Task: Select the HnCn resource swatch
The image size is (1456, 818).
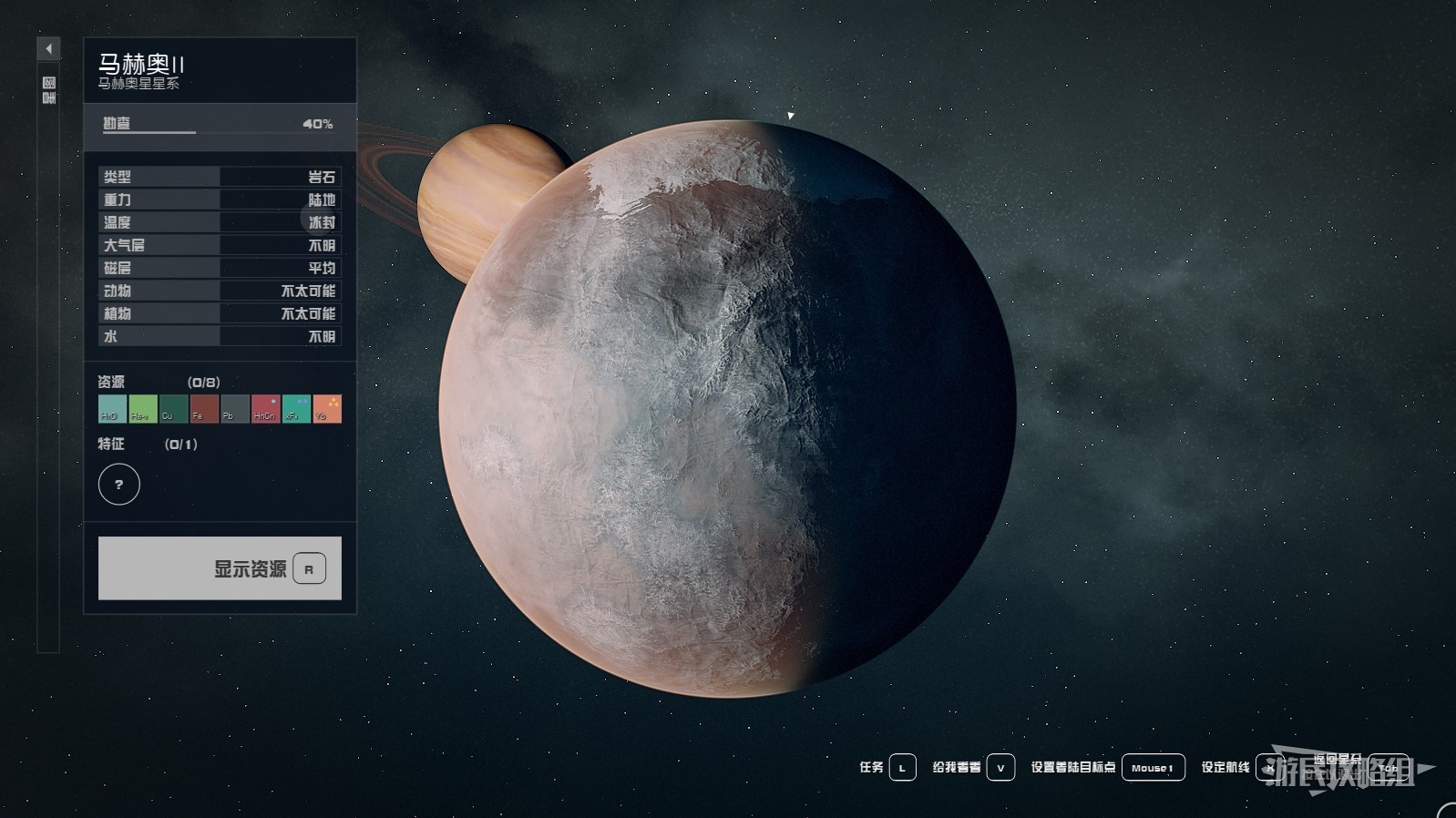Action: (x=265, y=408)
